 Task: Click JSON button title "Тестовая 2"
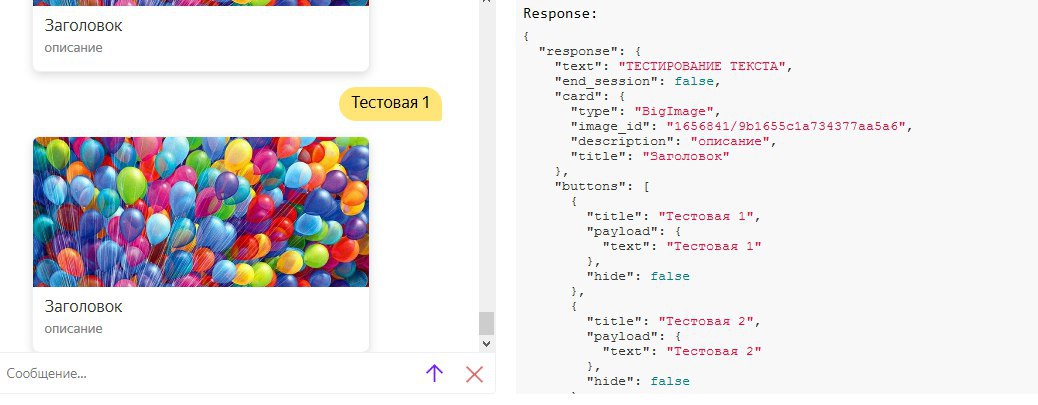point(706,322)
